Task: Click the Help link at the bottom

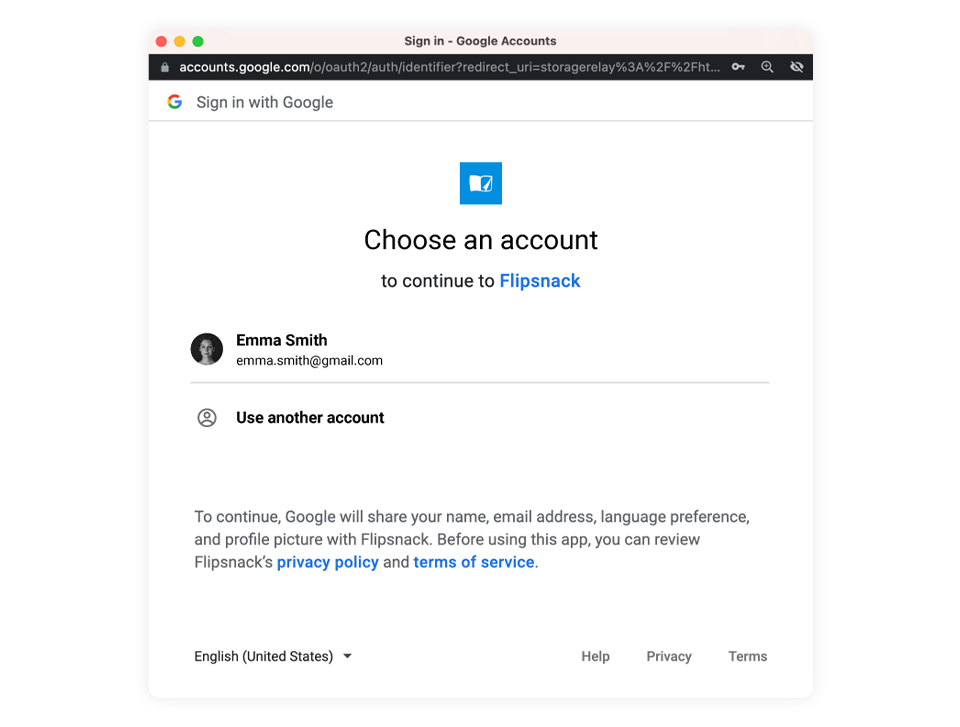Action: click(595, 656)
